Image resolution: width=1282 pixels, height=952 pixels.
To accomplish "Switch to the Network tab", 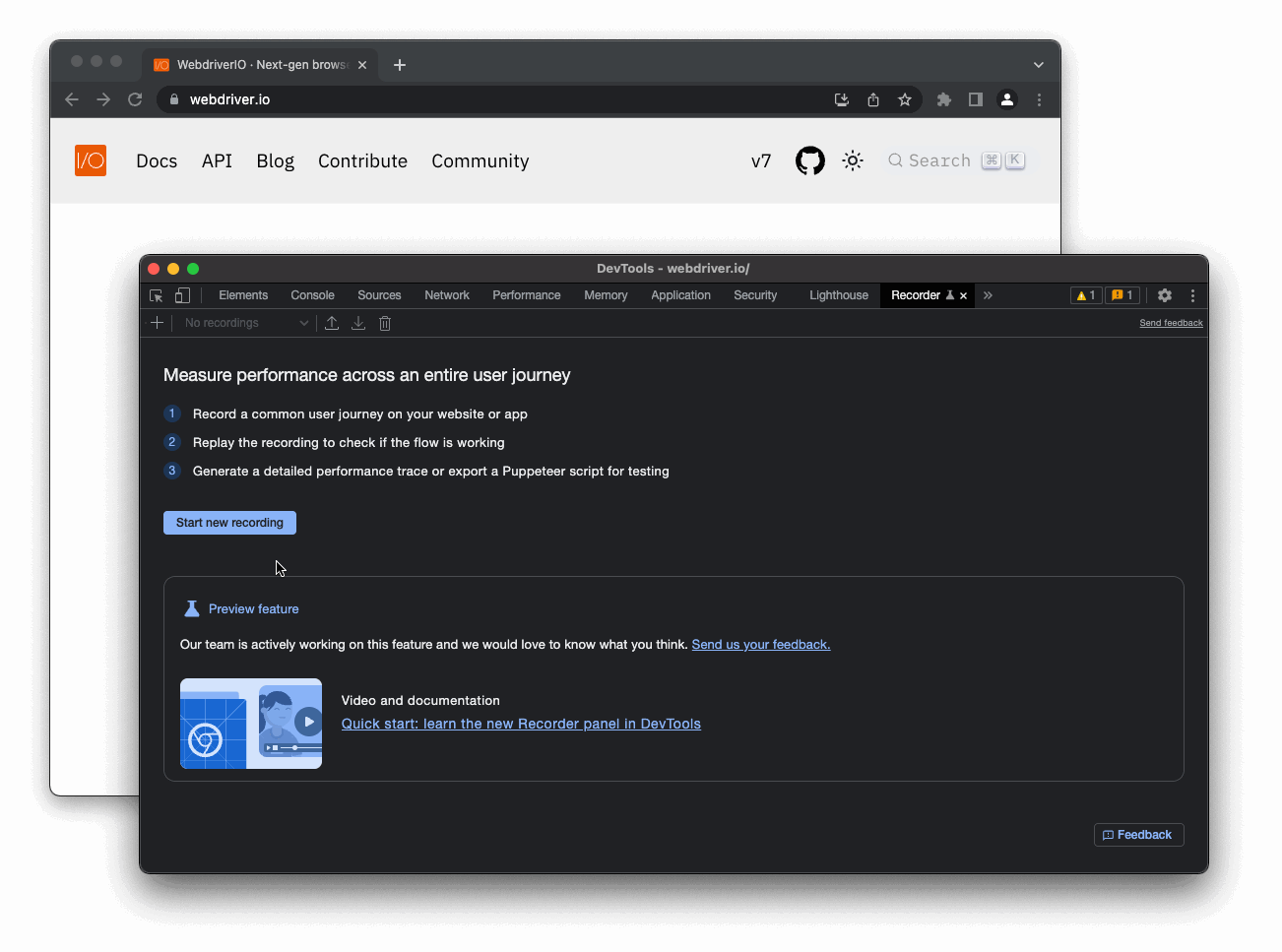I will click(x=447, y=295).
